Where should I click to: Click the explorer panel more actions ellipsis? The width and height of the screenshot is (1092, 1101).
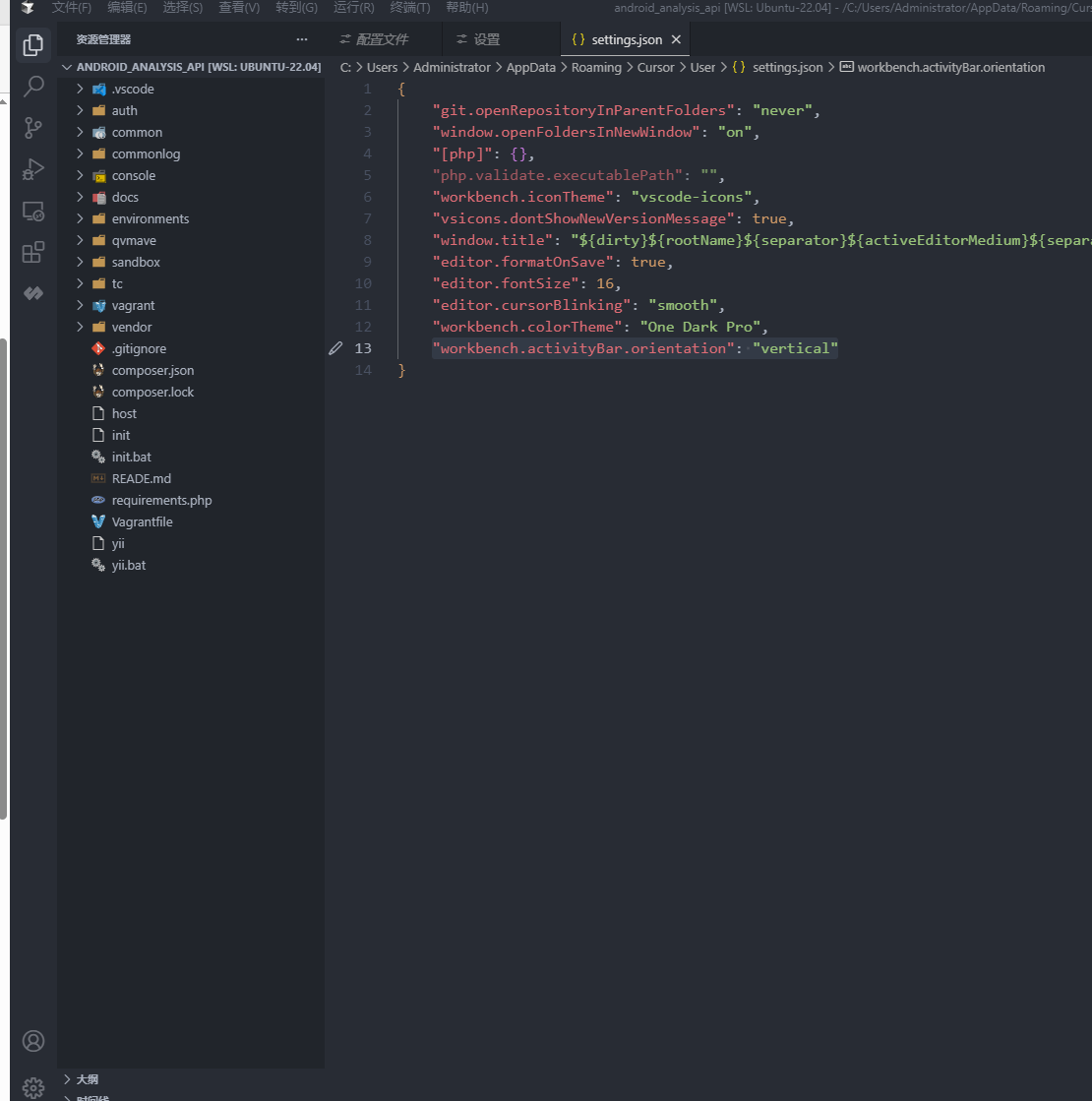(302, 39)
